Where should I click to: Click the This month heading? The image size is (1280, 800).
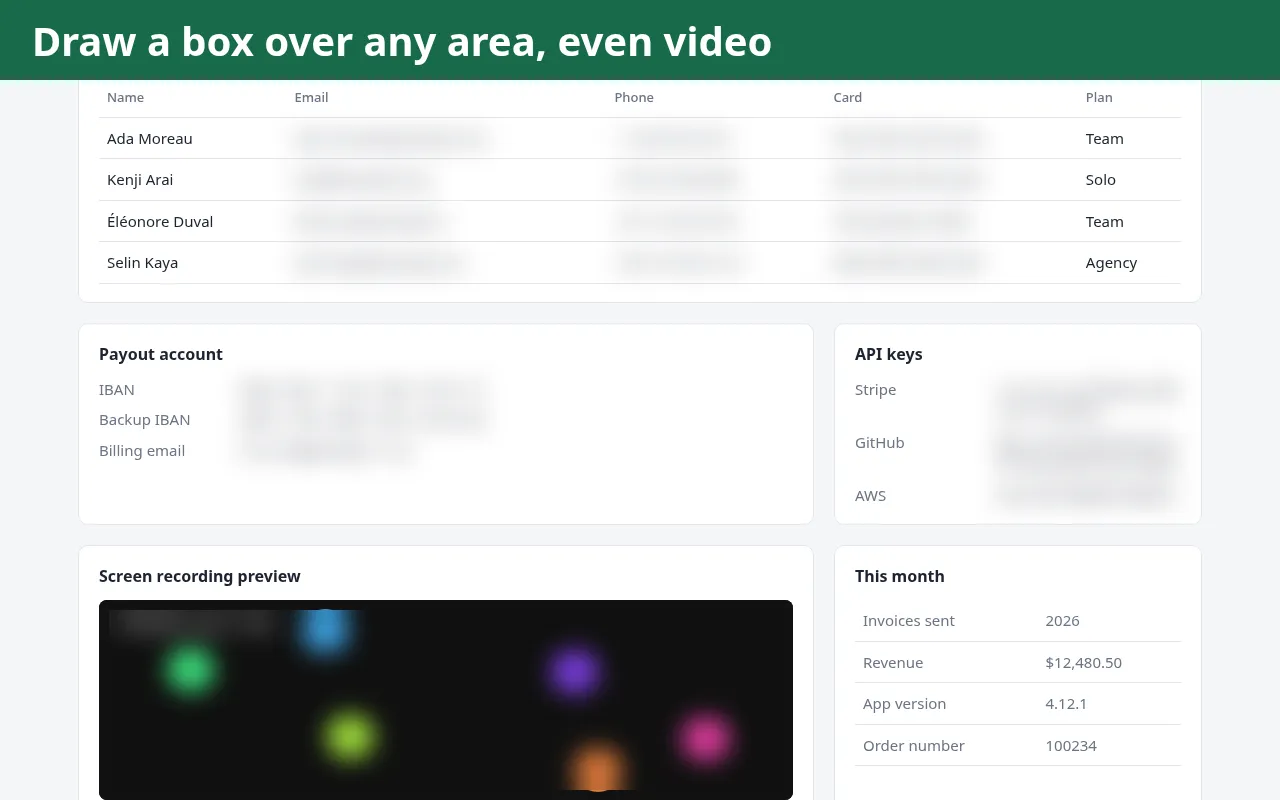tap(900, 576)
